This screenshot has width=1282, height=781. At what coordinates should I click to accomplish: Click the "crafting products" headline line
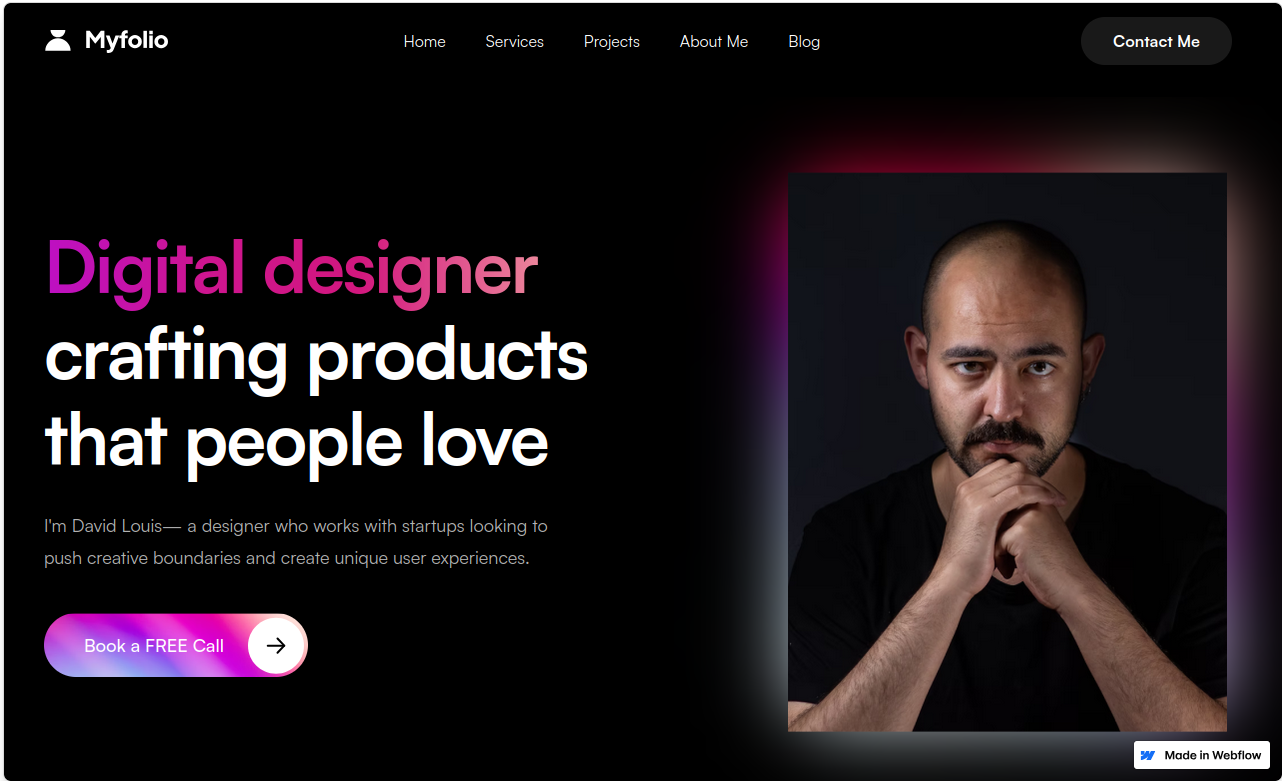point(317,354)
